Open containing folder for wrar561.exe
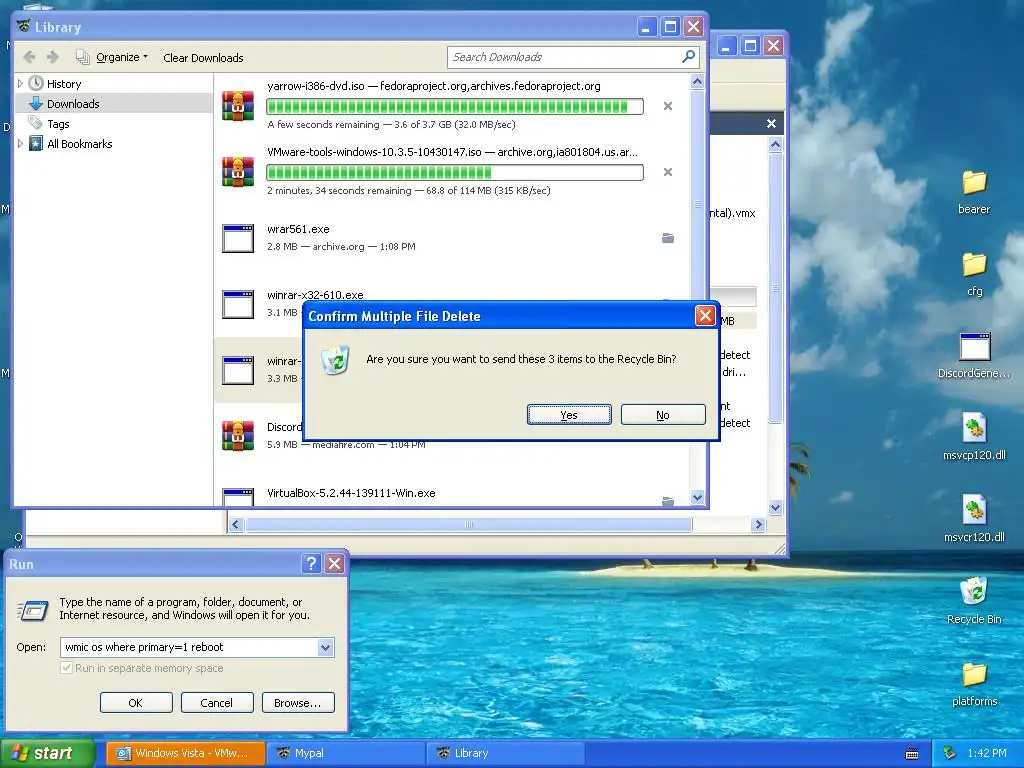Image resolution: width=1024 pixels, height=768 pixels. click(667, 238)
